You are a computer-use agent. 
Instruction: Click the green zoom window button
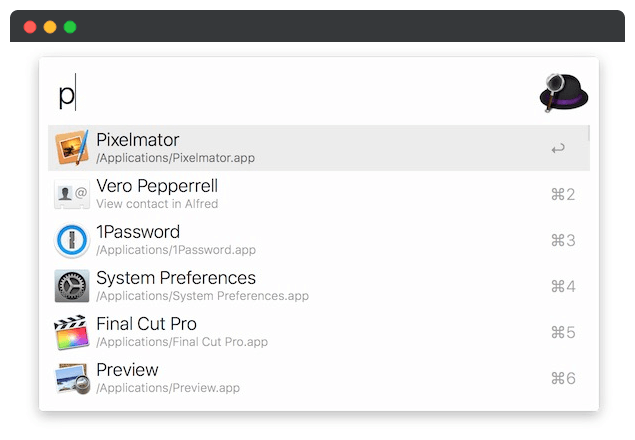tap(70, 27)
